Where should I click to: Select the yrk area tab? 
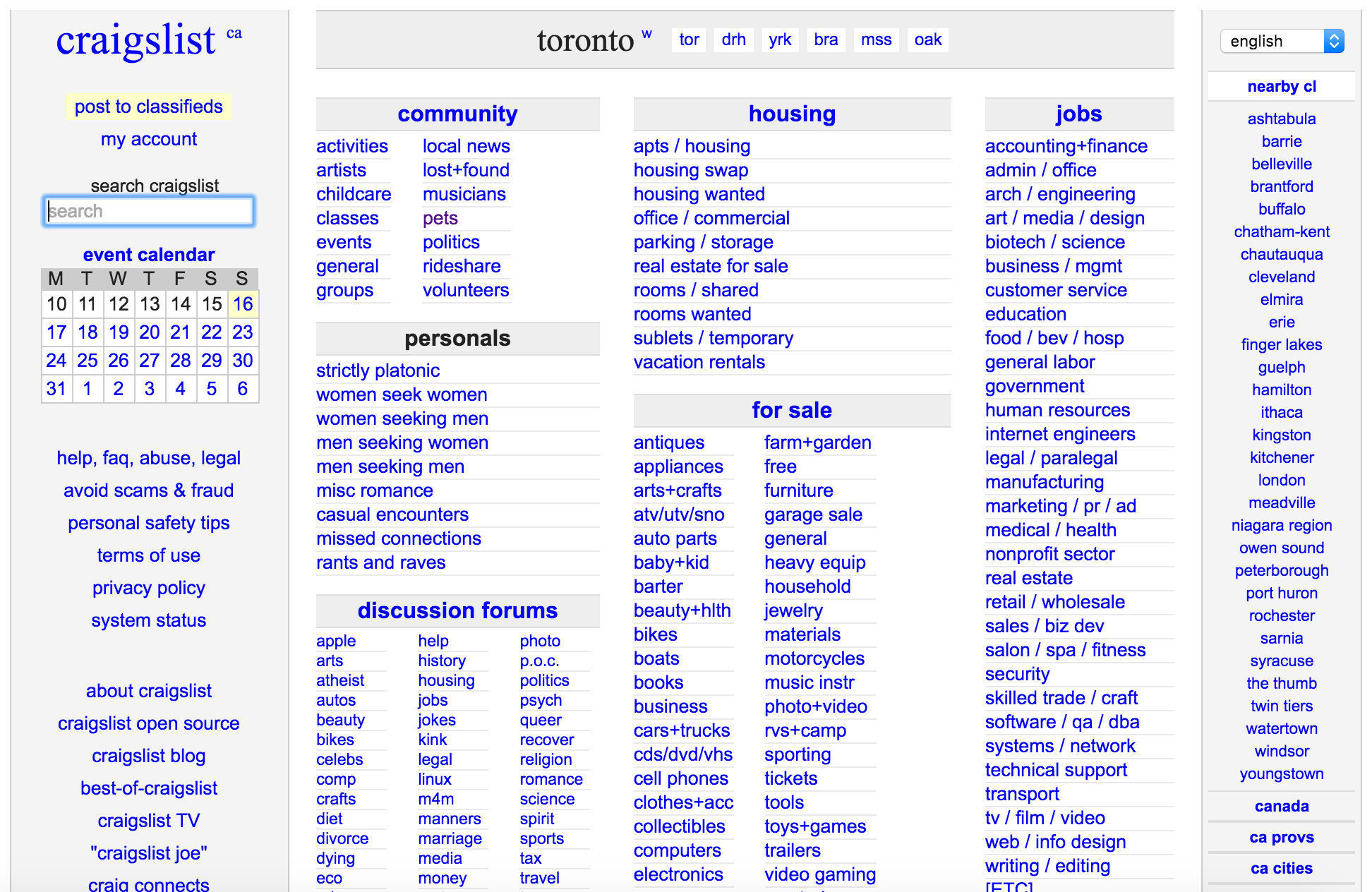click(x=780, y=40)
